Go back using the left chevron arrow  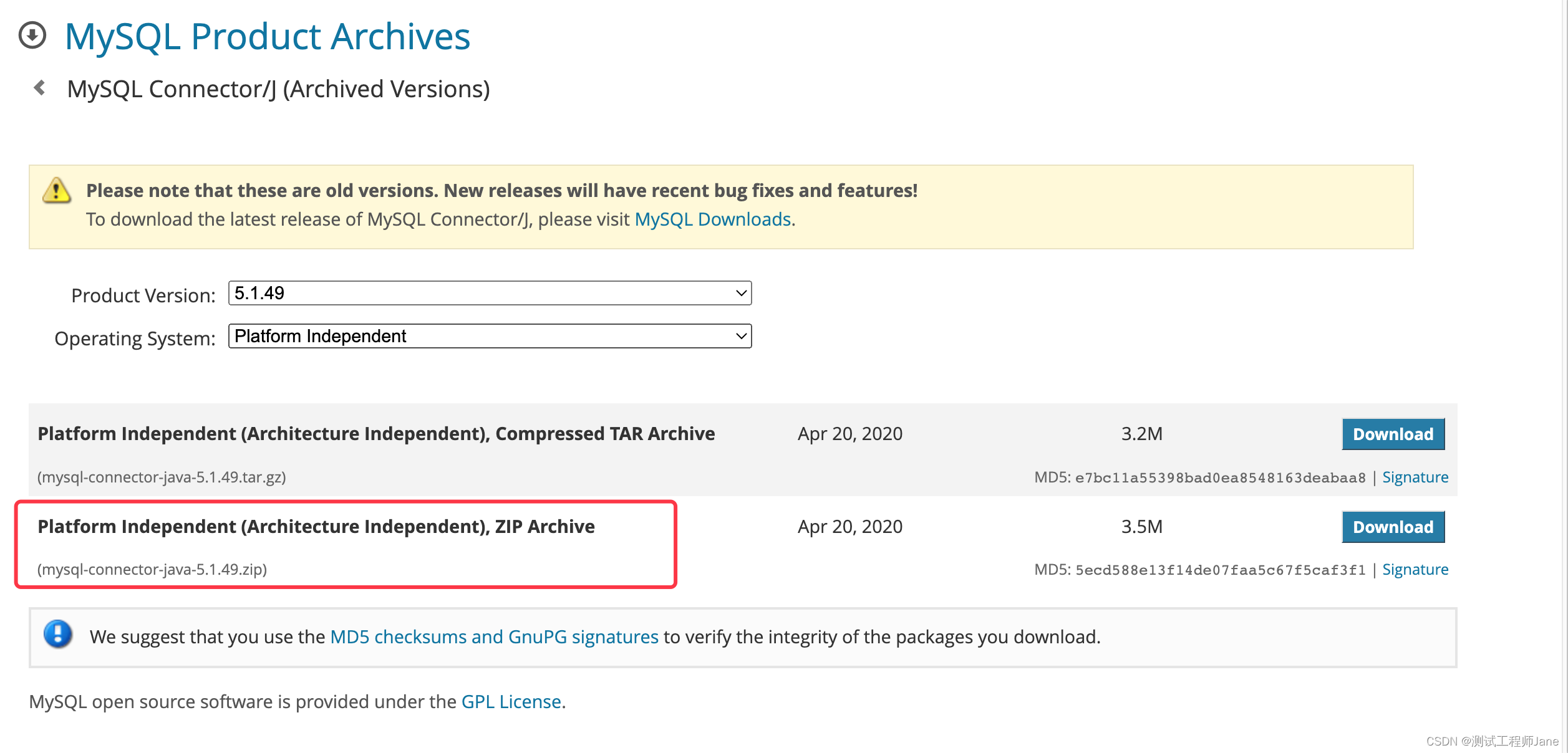point(39,88)
